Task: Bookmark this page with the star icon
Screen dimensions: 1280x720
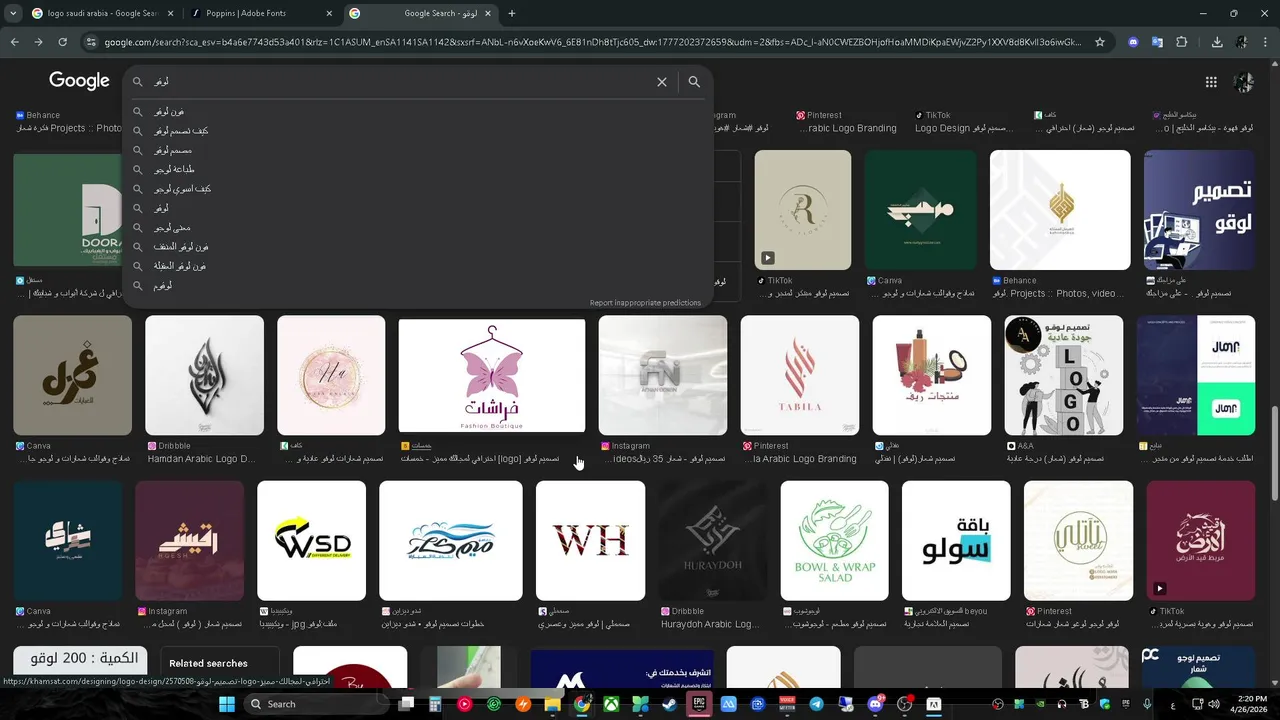Action: click(x=1100, y=42)
